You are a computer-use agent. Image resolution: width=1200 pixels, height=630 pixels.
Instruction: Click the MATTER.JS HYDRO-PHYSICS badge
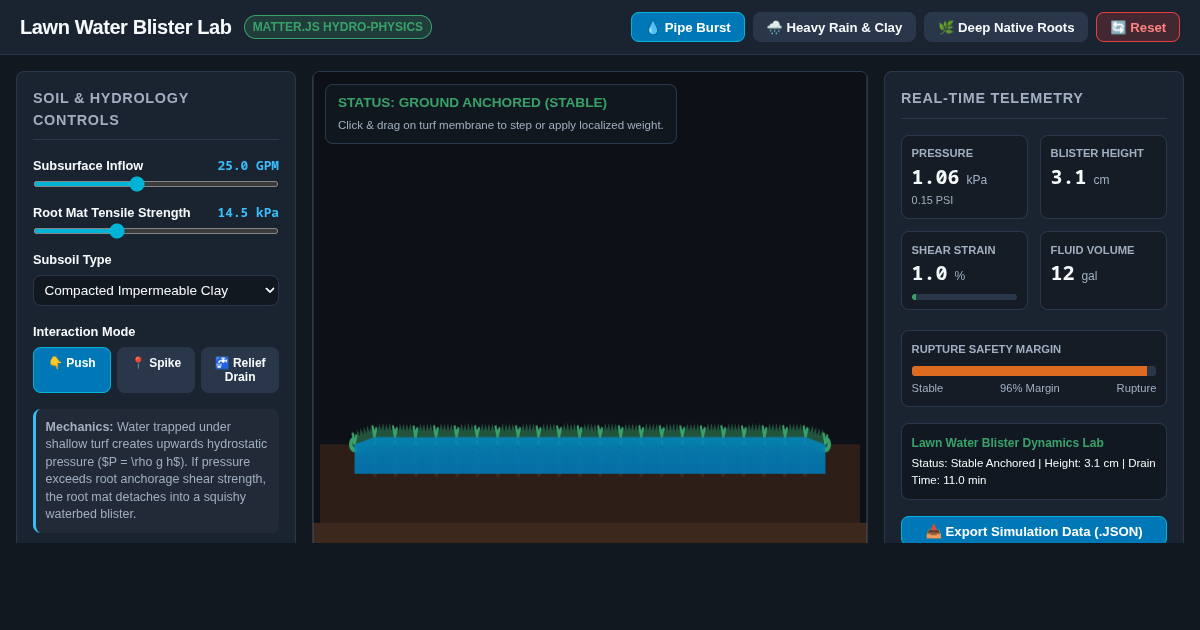coord(338,27)
